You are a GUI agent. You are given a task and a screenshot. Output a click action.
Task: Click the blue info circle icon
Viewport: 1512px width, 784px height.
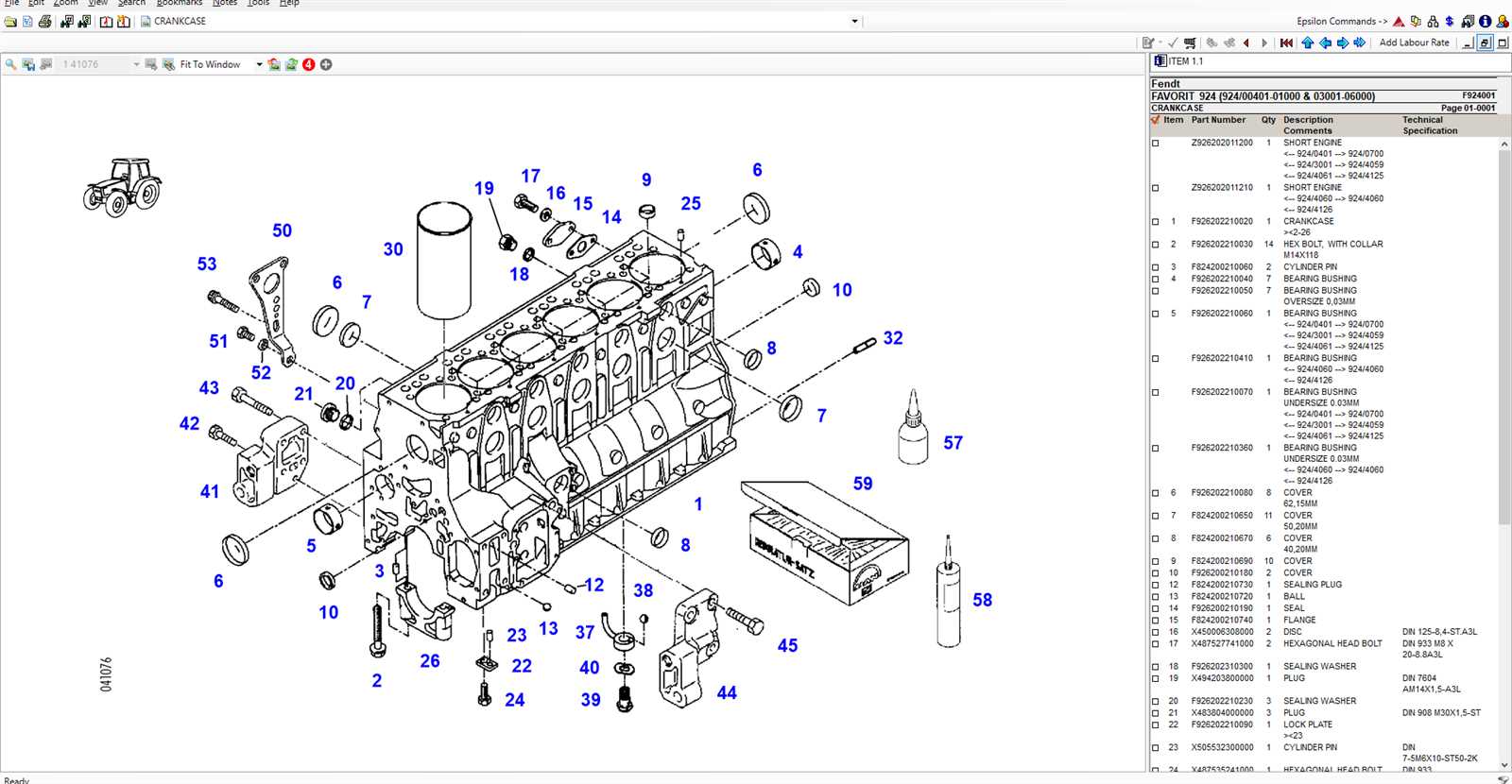point(1485,22)
